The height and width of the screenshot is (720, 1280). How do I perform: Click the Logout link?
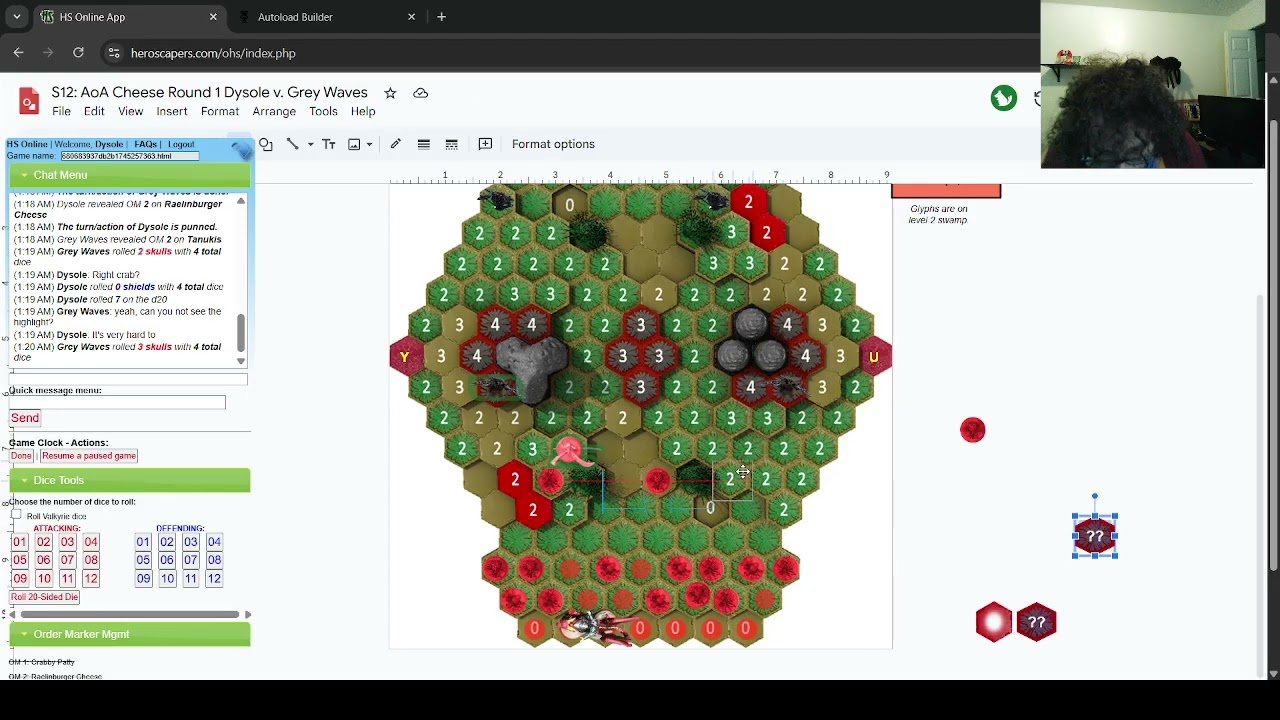(x=181, y=144)
